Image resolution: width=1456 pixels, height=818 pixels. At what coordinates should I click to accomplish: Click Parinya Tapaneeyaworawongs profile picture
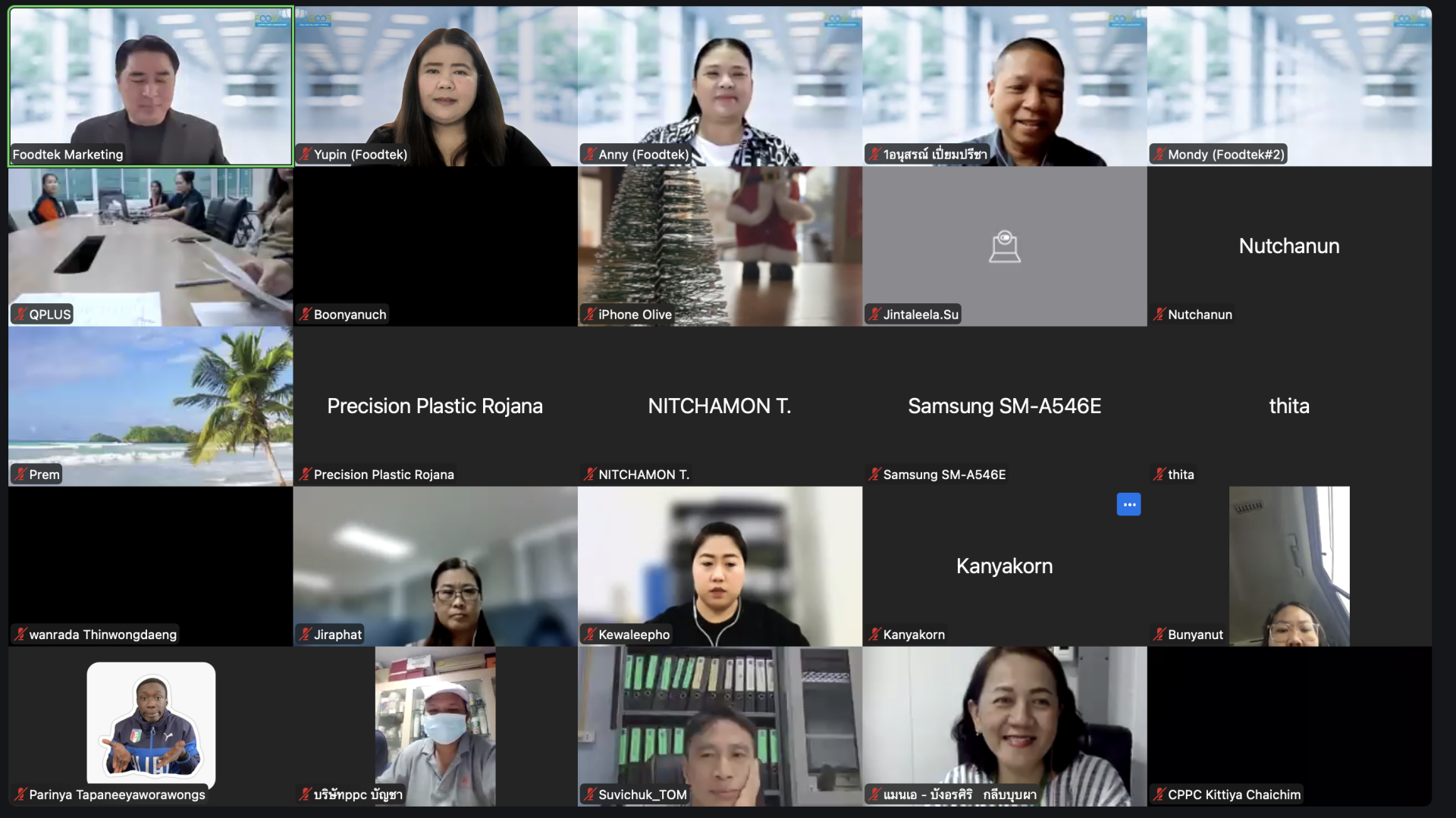coord(151,722)
